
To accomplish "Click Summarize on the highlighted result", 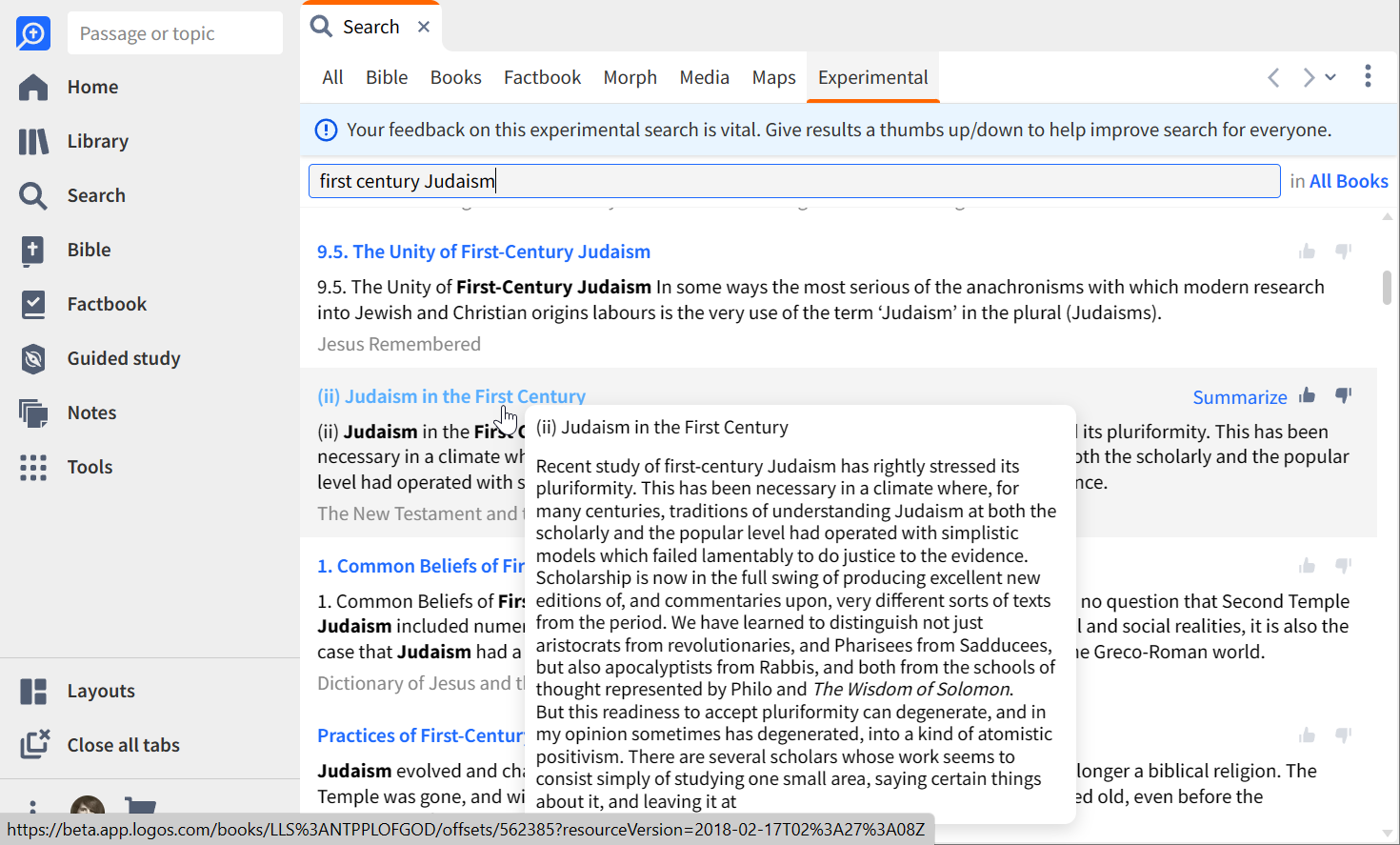I will 1240,397.
